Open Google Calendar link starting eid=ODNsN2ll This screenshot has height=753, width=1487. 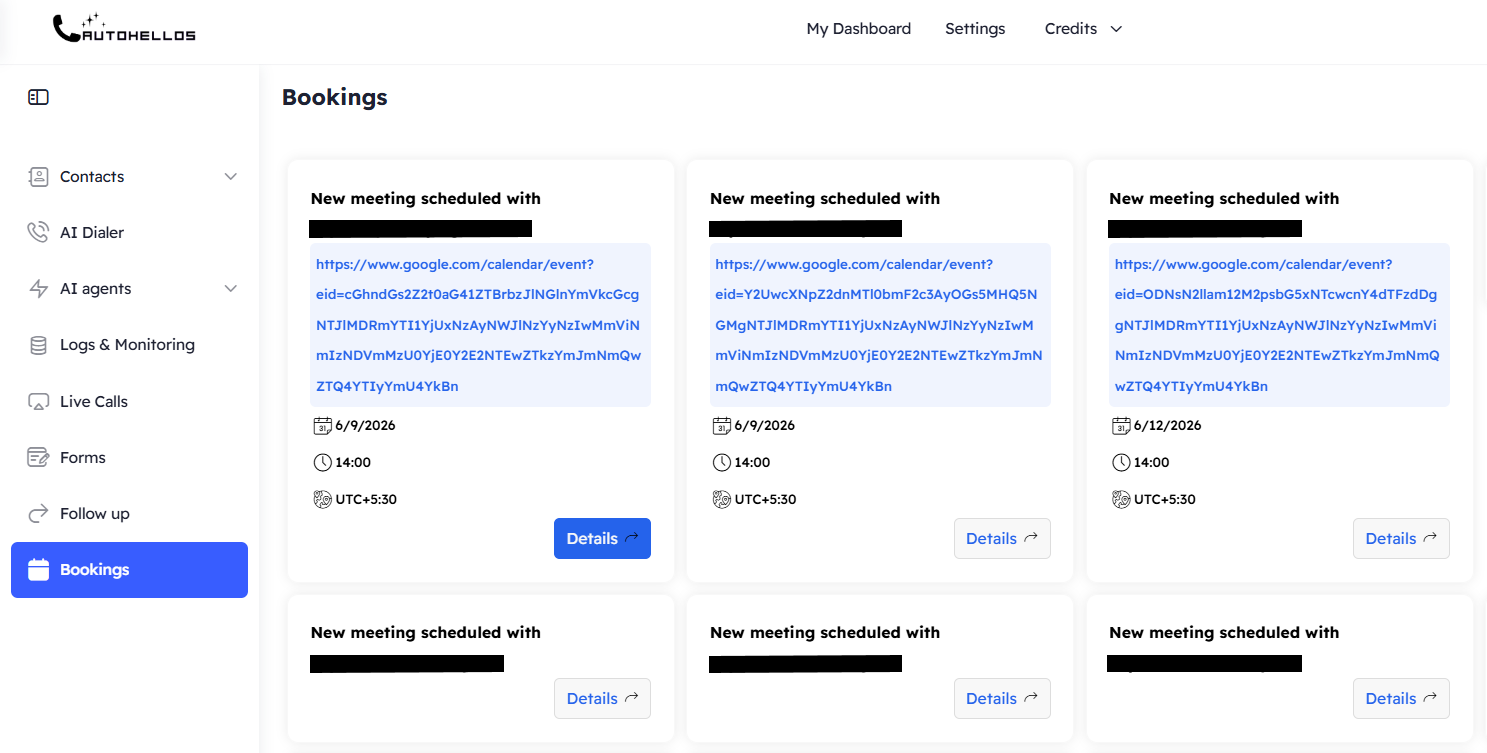(1279, 325)
